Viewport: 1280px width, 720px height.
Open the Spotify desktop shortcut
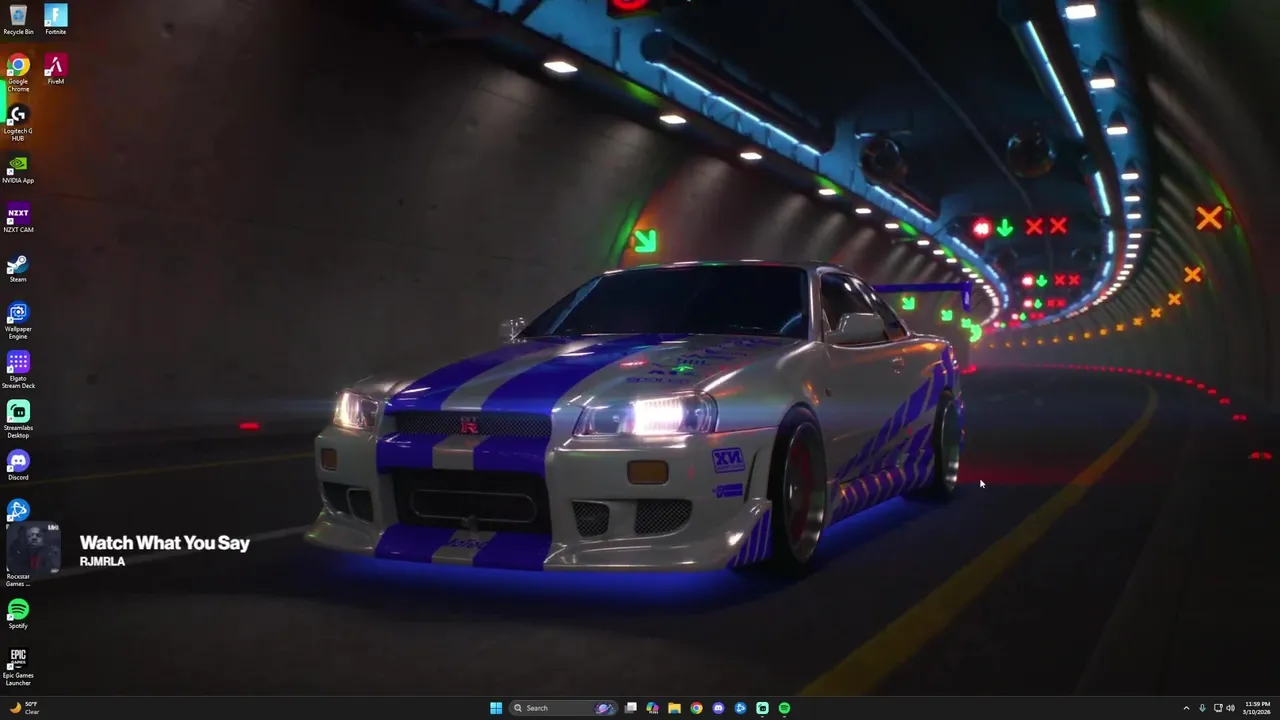(x=18, y=614)
